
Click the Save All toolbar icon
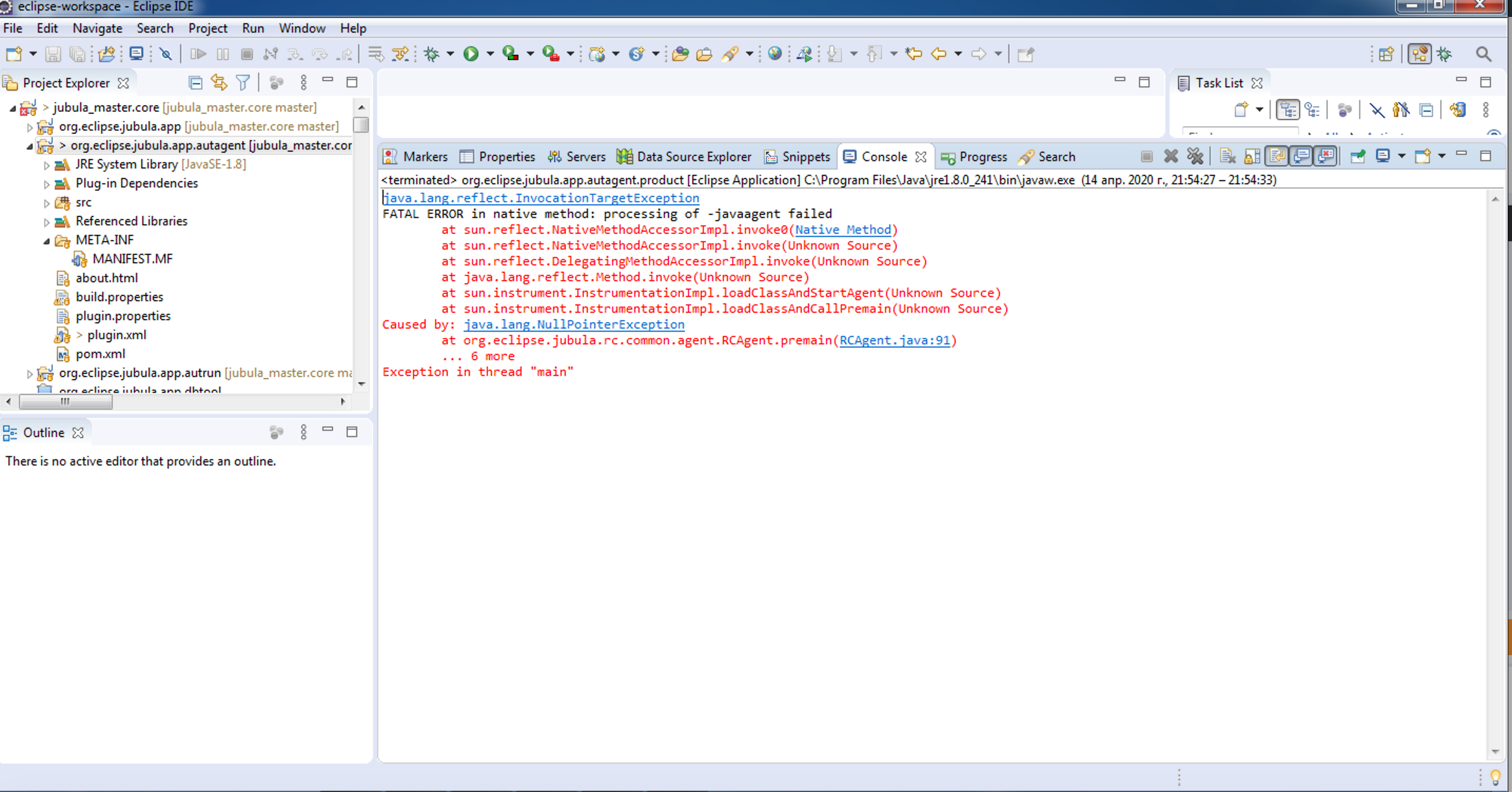77,54
